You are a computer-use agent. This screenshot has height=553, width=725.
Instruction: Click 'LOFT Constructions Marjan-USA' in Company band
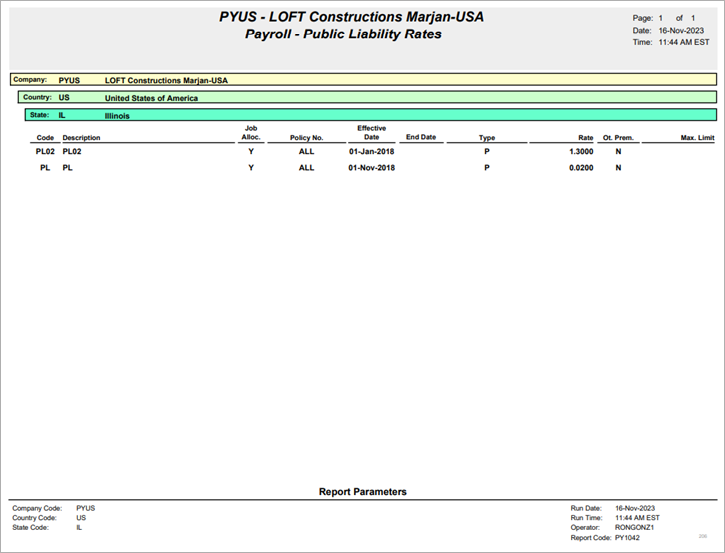[166, 80]
